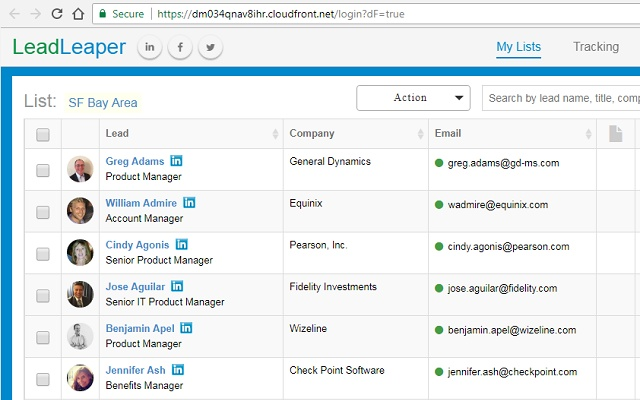Switch to Tracking tab
Screen dimensions: 640x400
(x=596, y=47)
